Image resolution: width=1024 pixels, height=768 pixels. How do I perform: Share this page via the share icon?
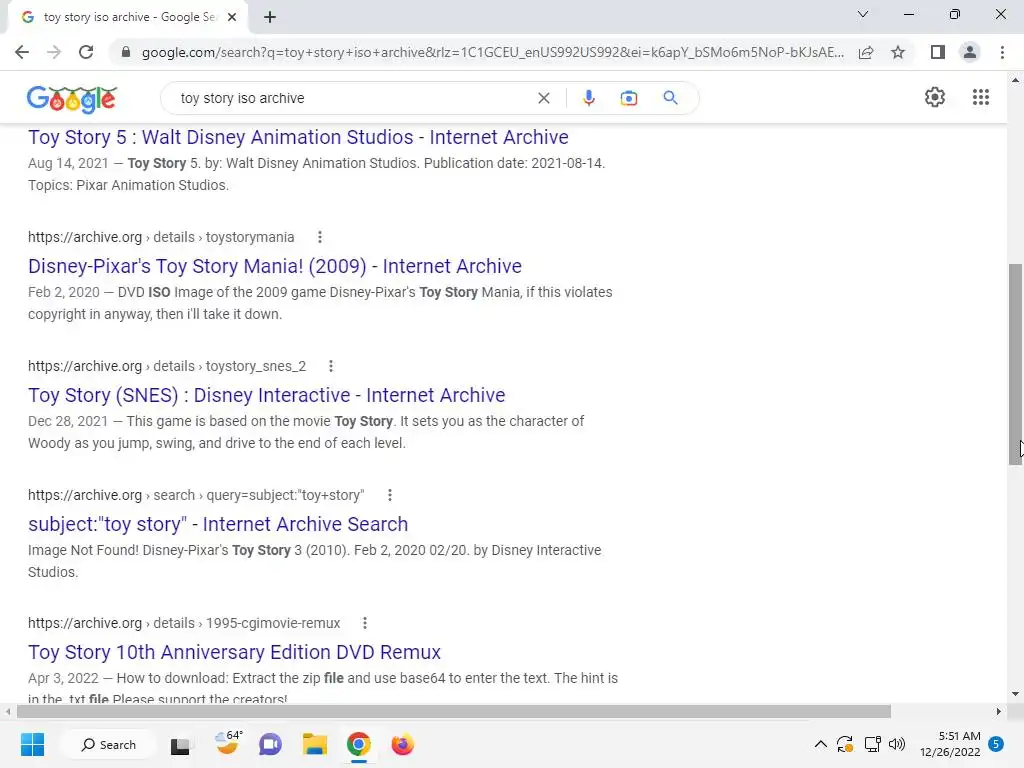click(866, 52)
